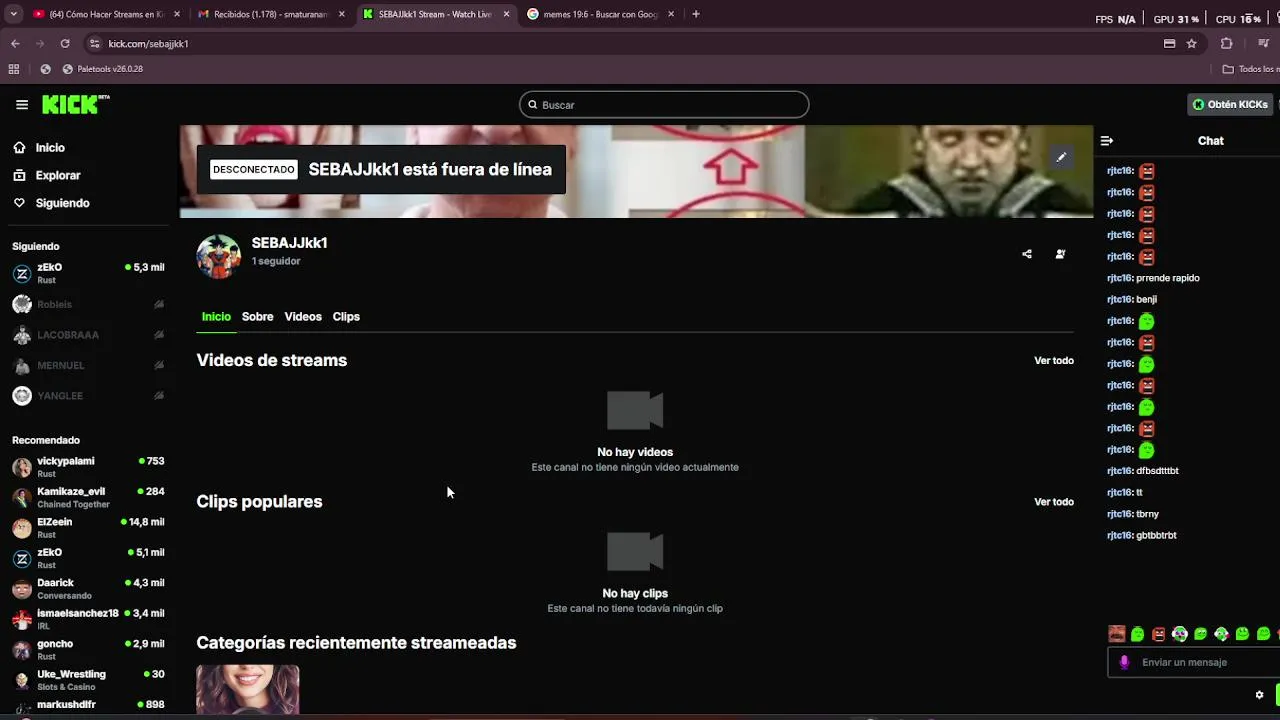Reload the page with browser refresh icon

[x=65, y=44]
